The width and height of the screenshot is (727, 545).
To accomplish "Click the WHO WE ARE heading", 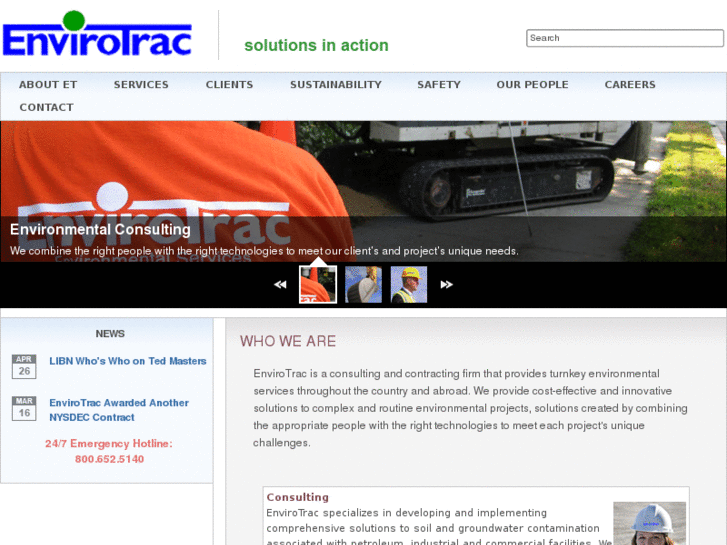I will point(288,341).
